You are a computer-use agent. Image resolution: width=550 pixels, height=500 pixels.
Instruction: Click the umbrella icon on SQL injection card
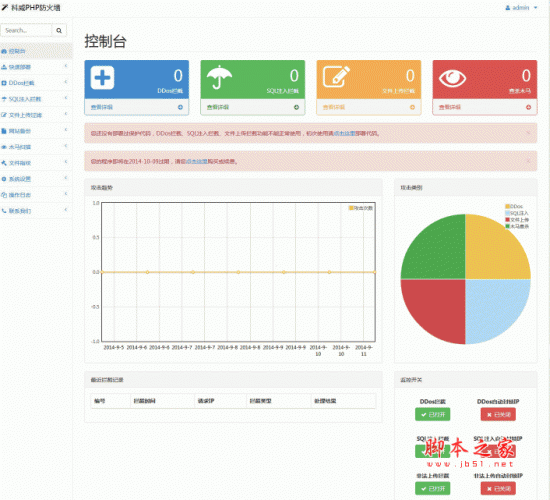[219, 77]
